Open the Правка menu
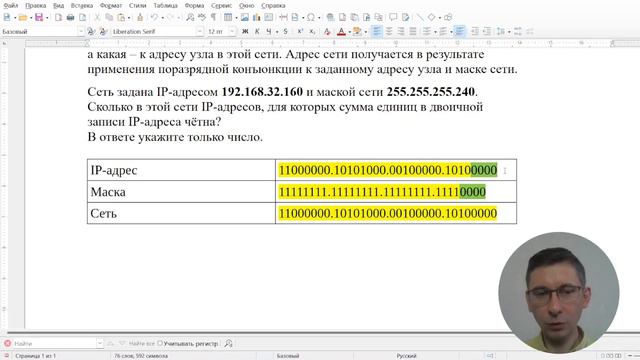640x360 pixels. pyautogui.click(x=35, y=6)
